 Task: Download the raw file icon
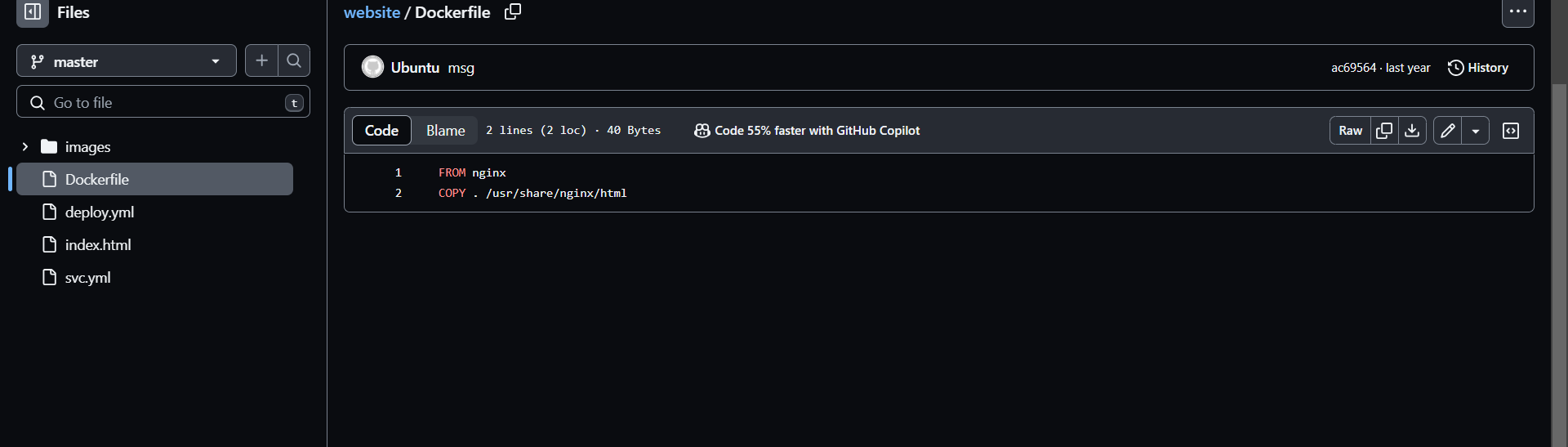point(1412,131)
